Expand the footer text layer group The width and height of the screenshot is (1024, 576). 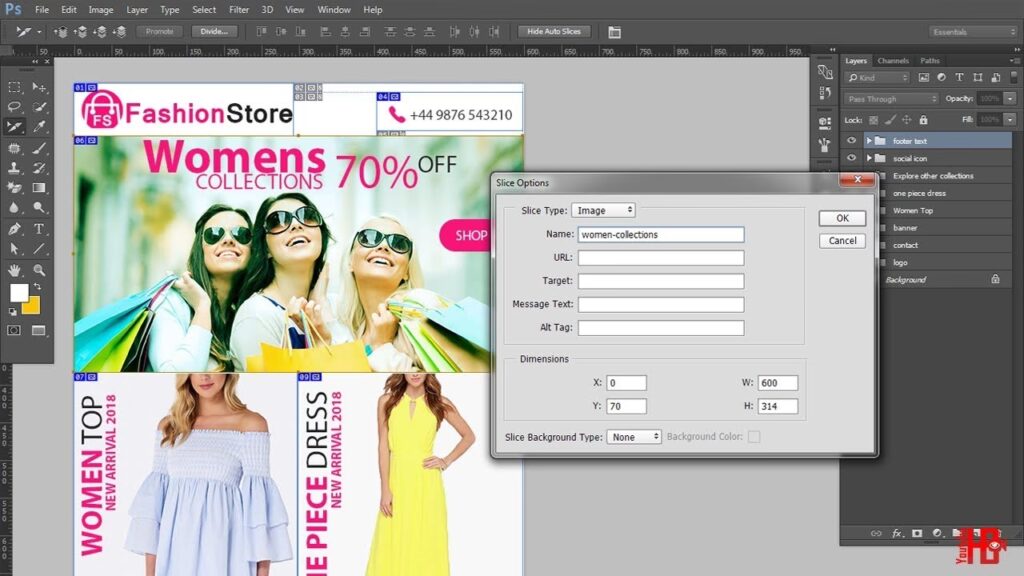click(869, 141)
